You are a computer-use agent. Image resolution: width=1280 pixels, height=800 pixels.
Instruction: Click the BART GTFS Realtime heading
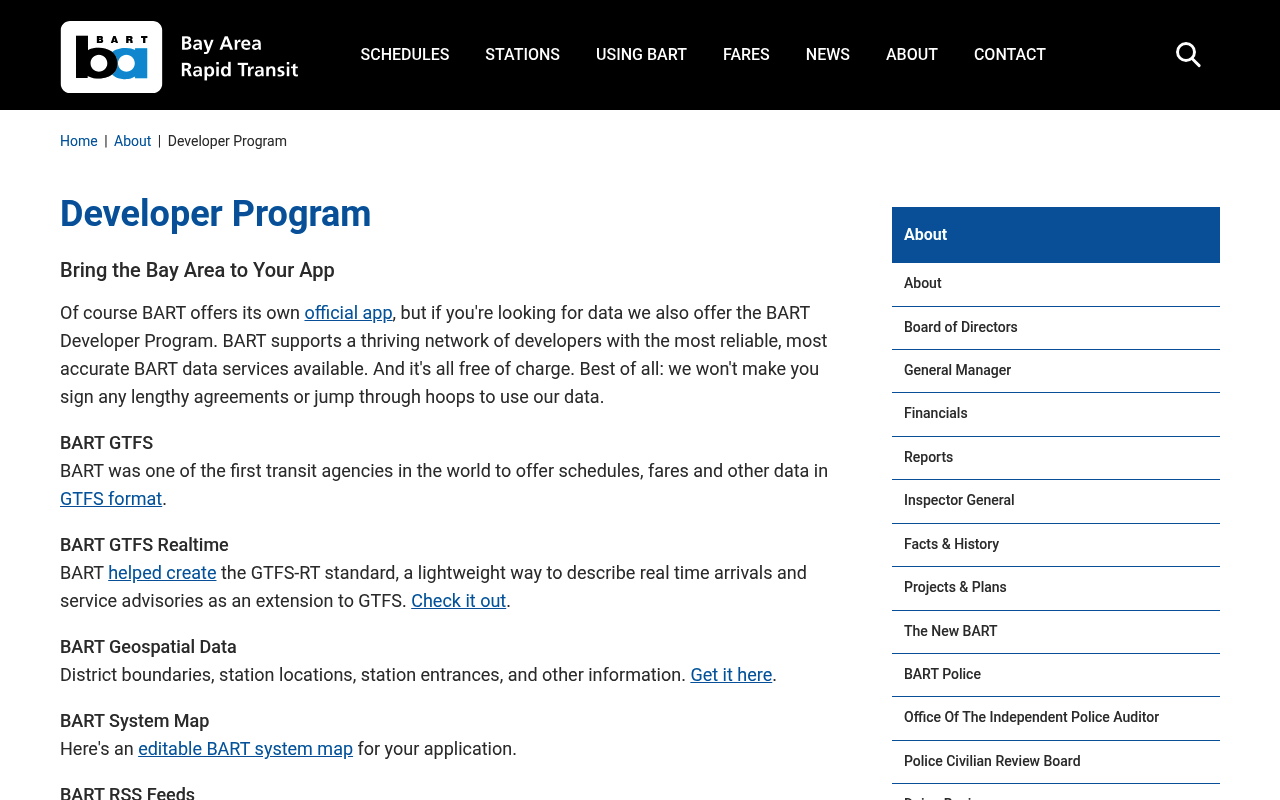(144, 545)
